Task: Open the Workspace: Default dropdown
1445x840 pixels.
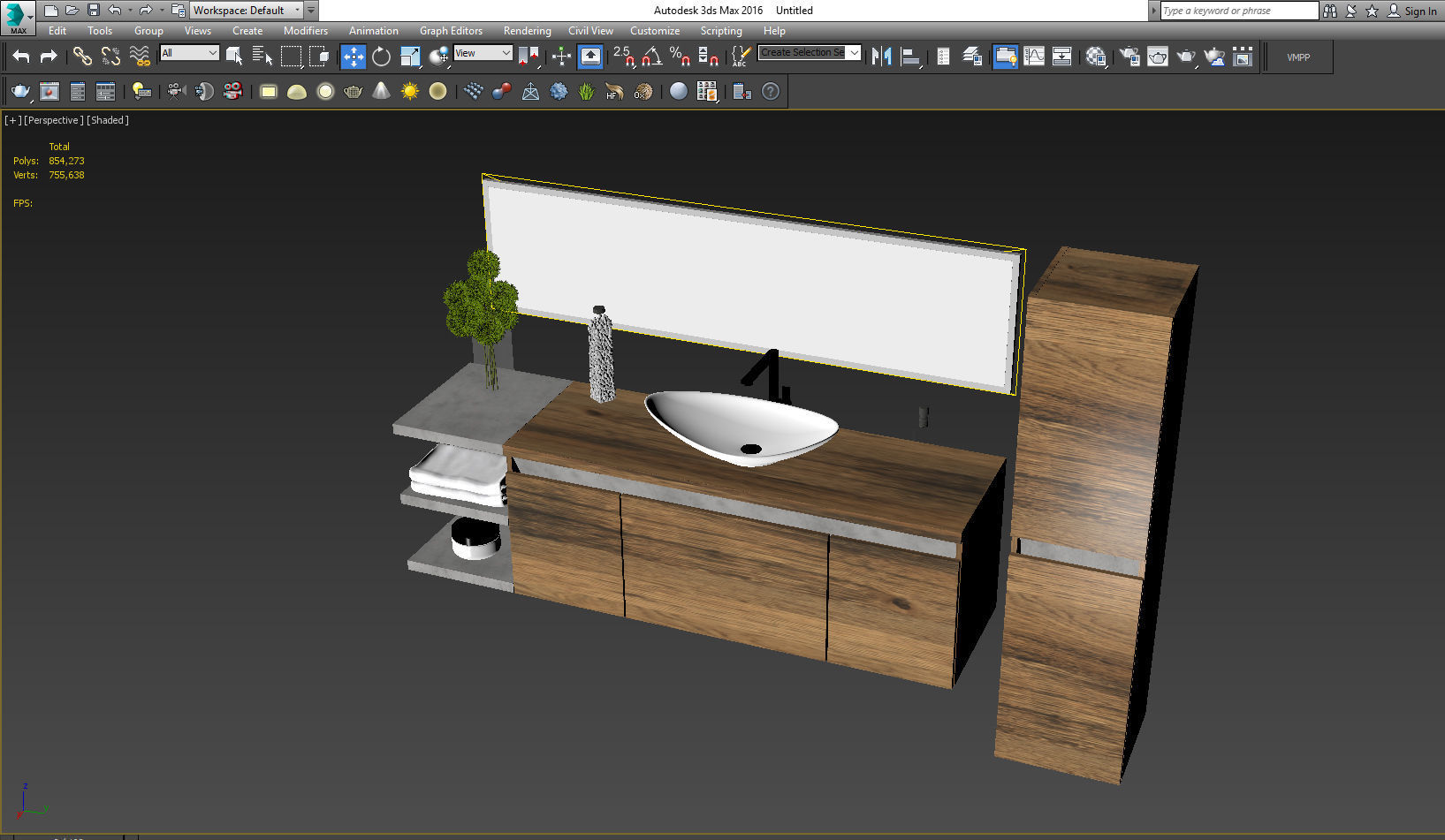Action: coord(247,11)
